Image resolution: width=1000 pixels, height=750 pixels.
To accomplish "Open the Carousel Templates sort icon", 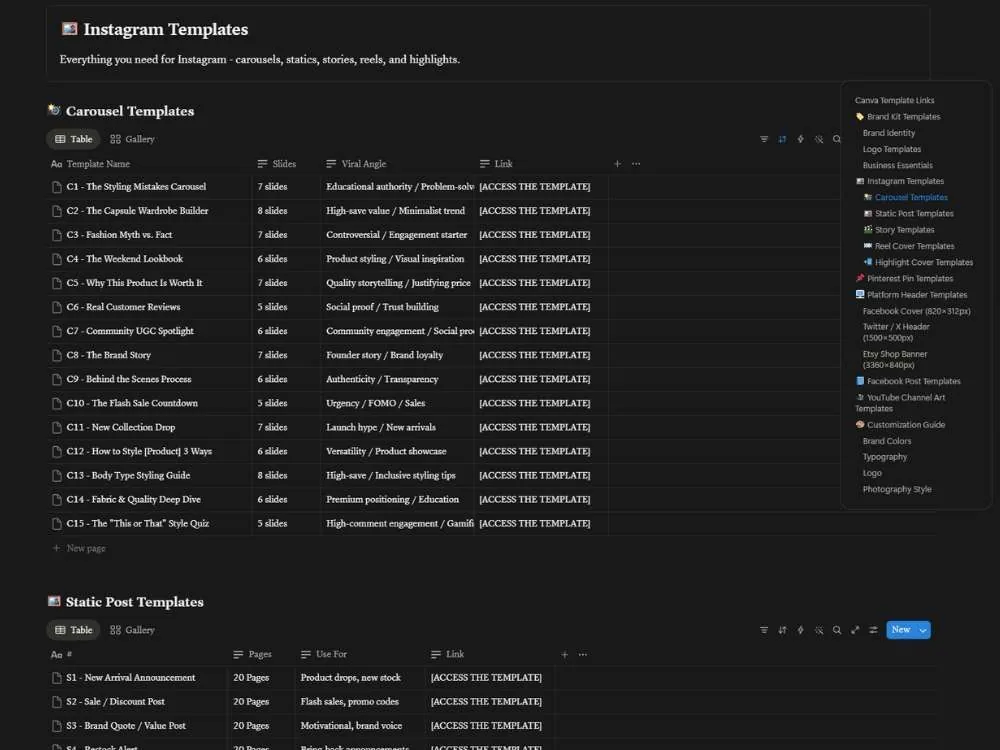I will pyautogui.click(x=782, y=139).
